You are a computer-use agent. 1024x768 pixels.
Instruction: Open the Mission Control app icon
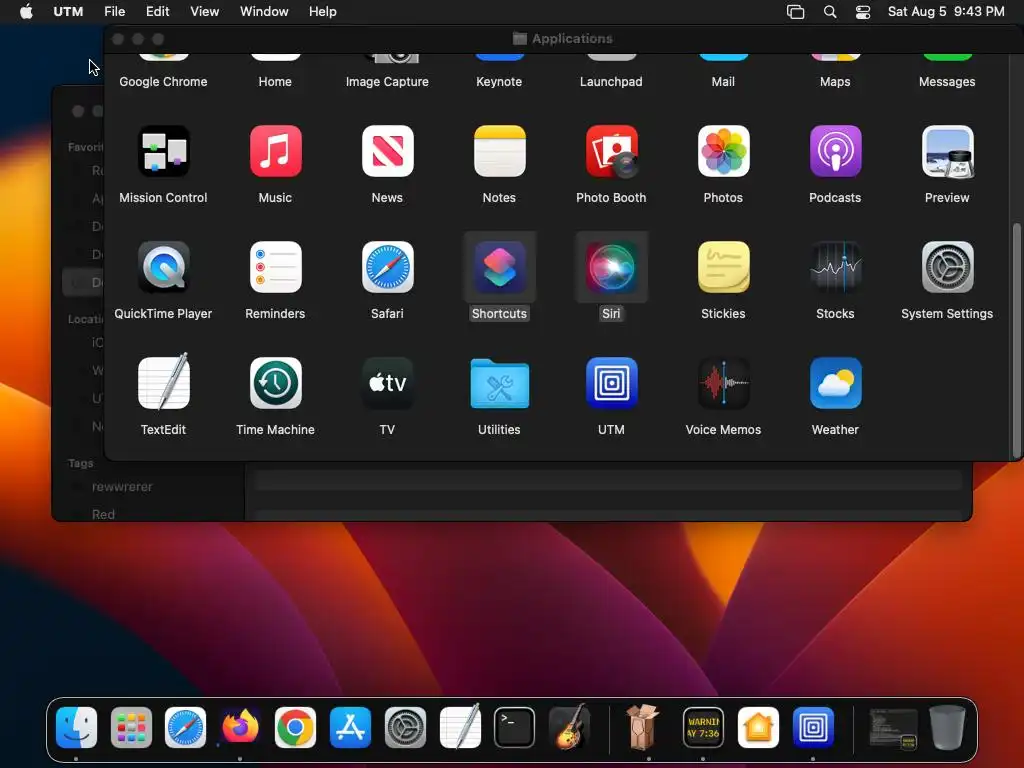(x=163, y=152)
